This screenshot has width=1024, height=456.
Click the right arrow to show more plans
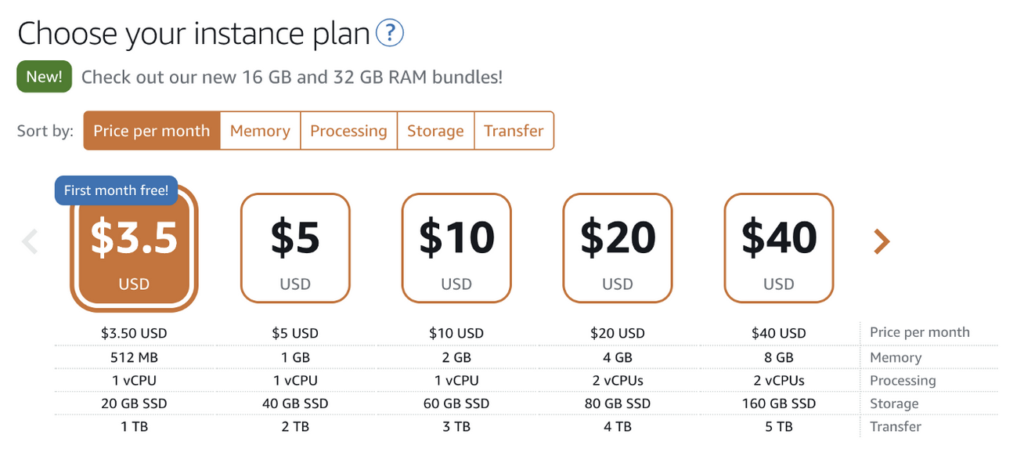point(881,241)
